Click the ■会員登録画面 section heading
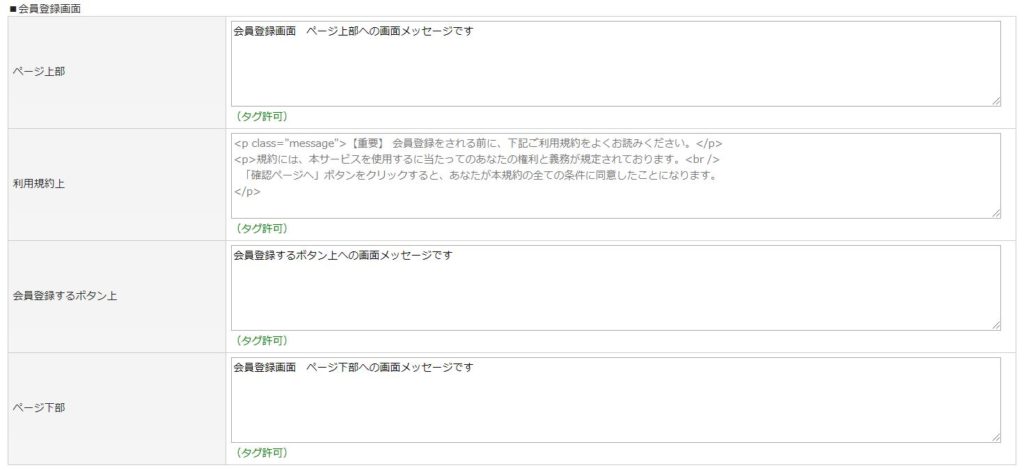Image resolution: width=1024 pixels, height=470 pixels. coord(46,9)
